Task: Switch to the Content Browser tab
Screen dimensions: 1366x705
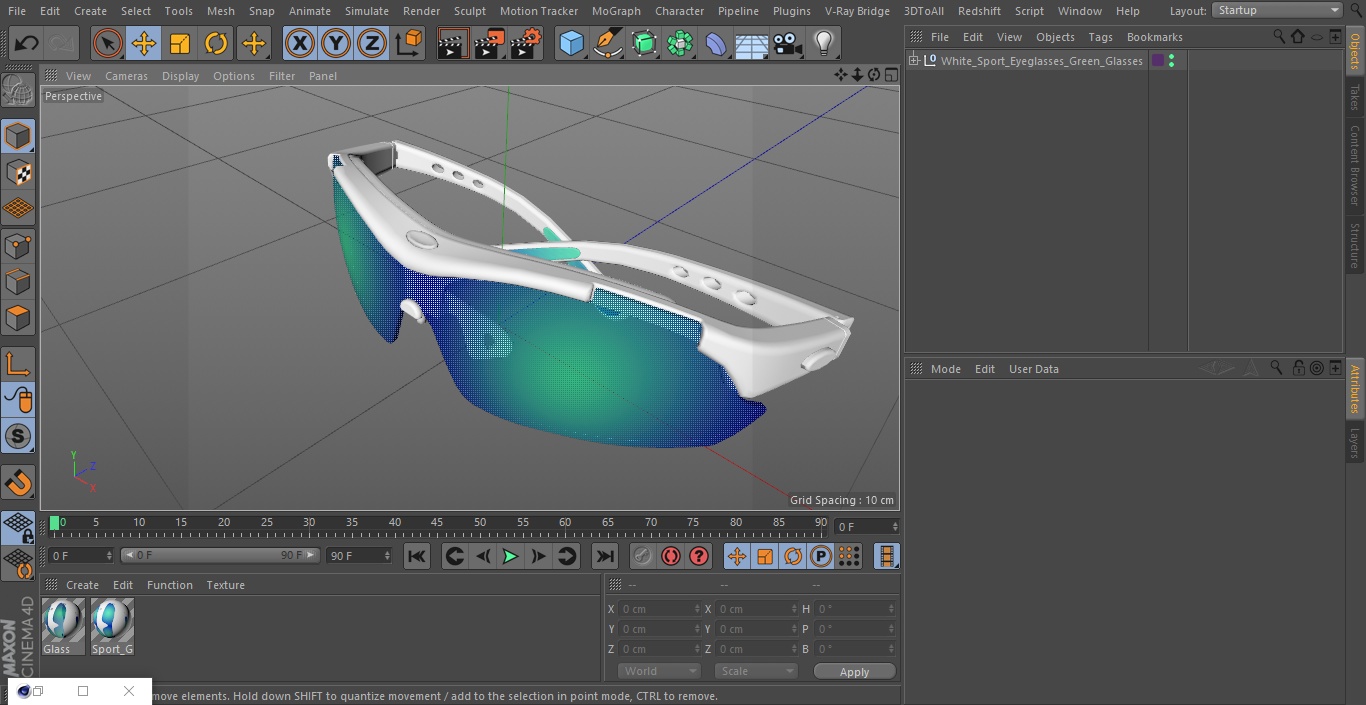Action: (x=1355, y=165)
